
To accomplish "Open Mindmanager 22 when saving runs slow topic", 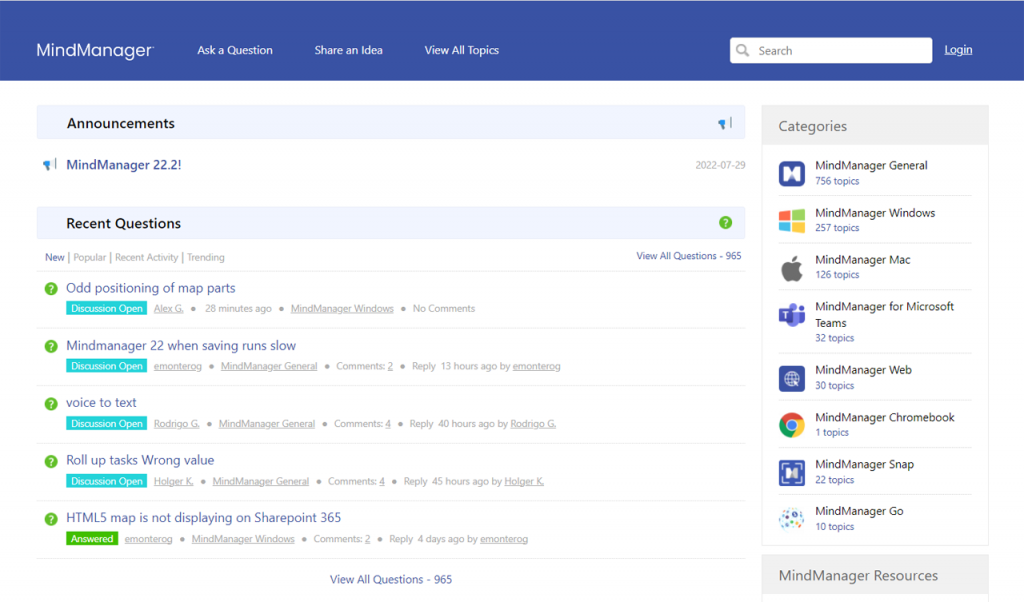I will pos(181,345).
